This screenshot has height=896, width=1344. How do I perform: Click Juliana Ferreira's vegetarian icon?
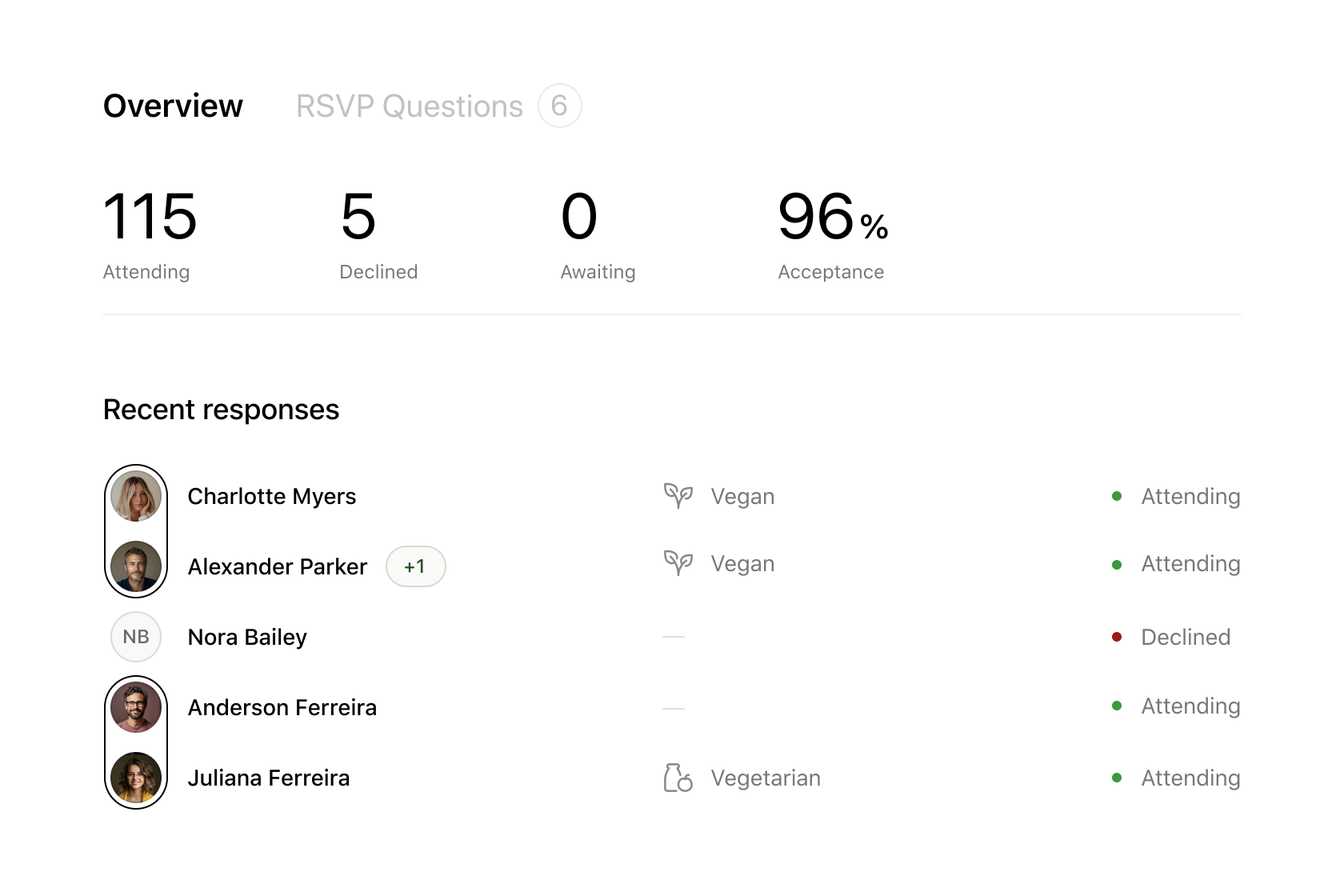click(678, 778)
